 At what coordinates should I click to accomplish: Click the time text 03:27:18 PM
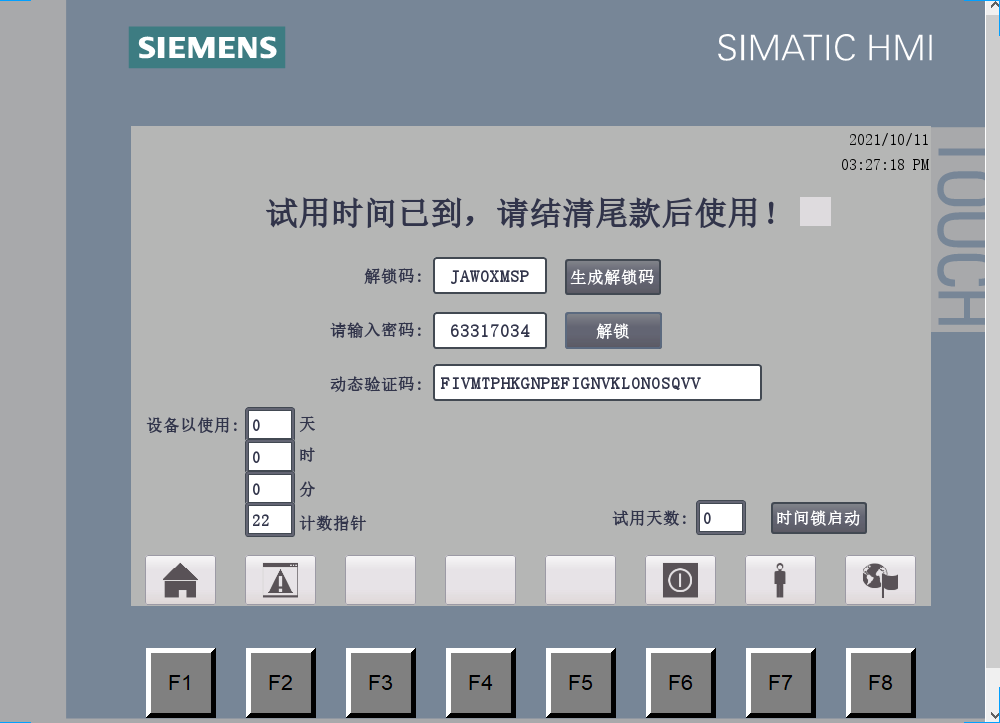tap(885, 165)
